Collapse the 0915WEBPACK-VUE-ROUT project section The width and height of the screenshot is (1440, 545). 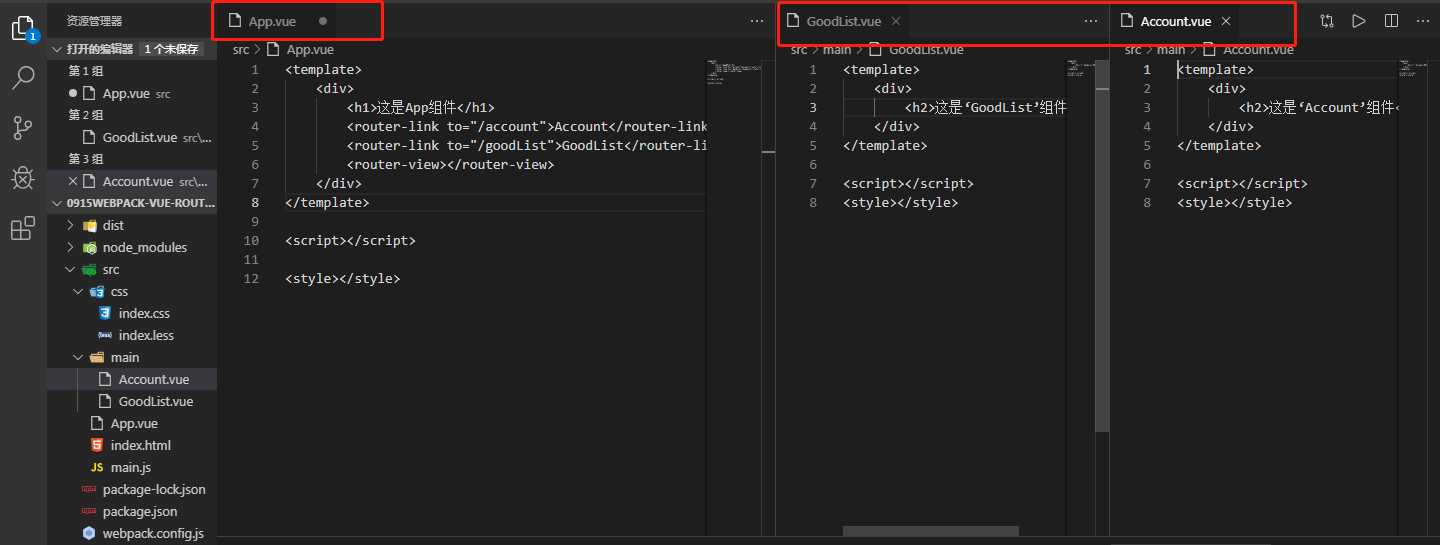point(131,203)
